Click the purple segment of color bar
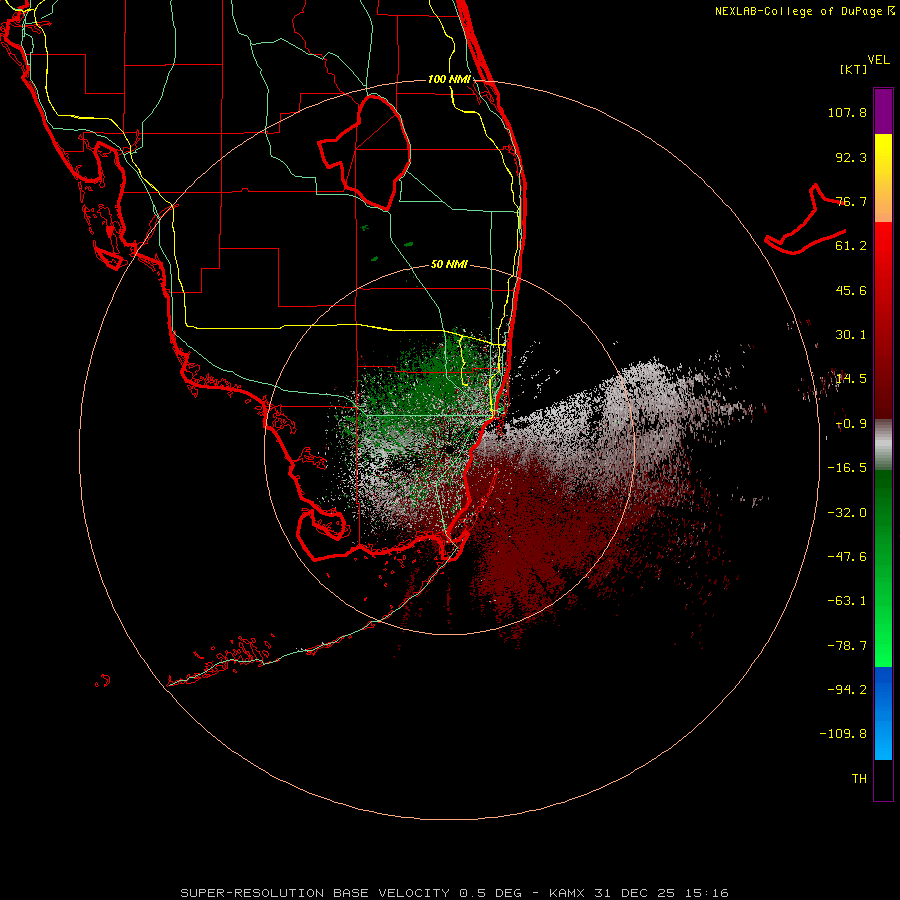 (x=883, y=111)
